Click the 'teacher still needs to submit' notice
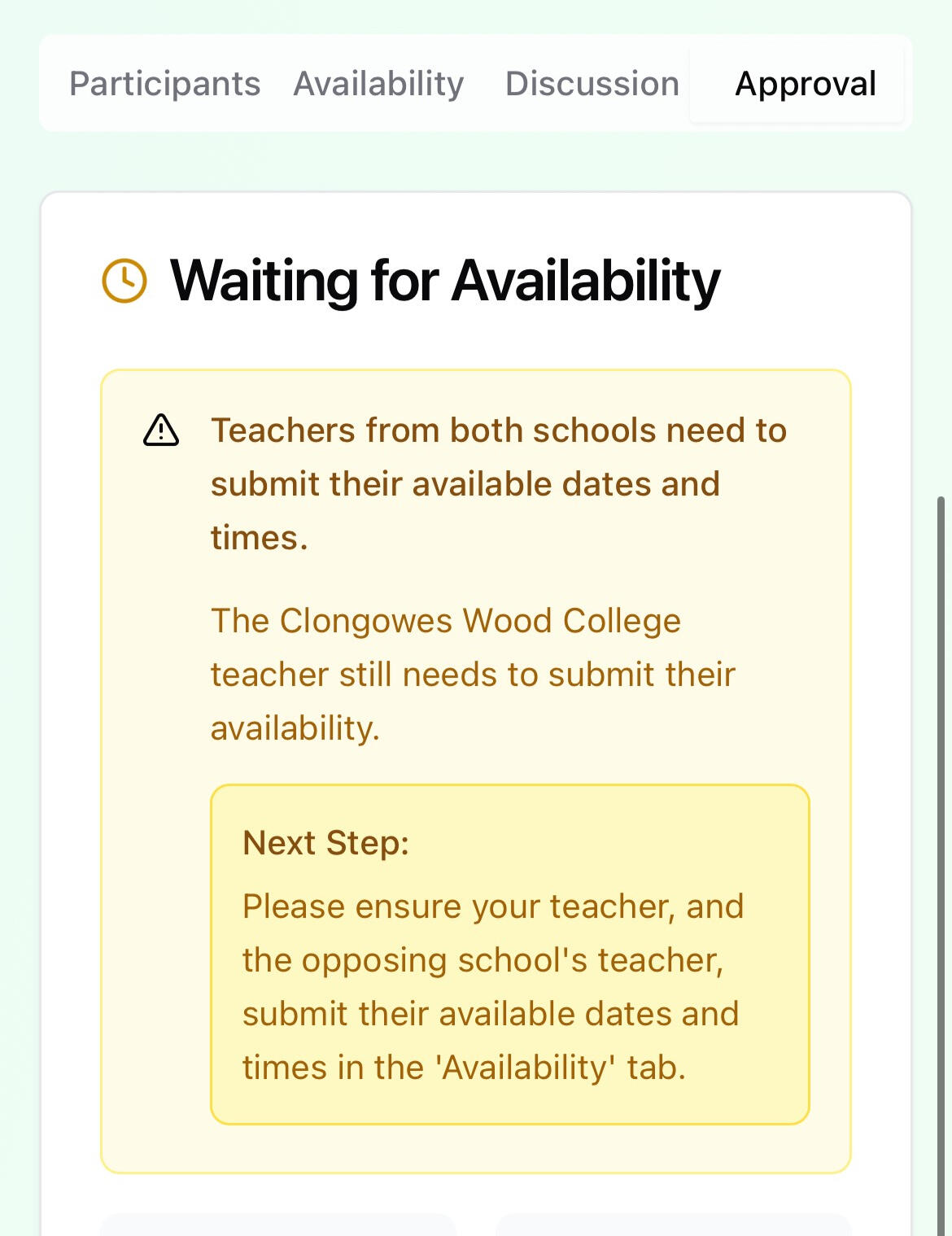Viewport: 952px width, 1236px height. click(x=472, y=675)
